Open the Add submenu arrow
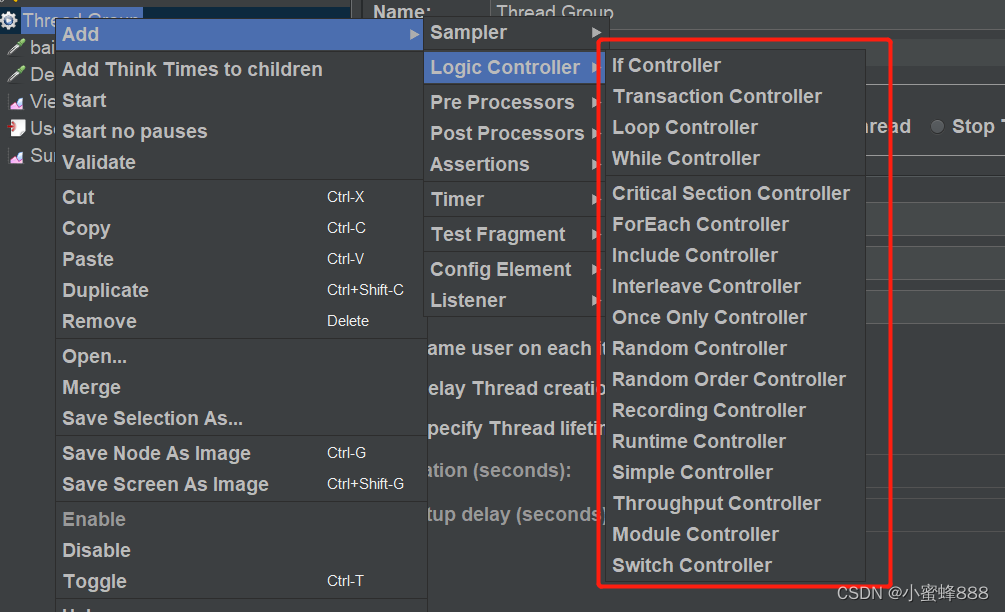The height and width of the screenshot is (612, 1005). click(x=414, y=35)
